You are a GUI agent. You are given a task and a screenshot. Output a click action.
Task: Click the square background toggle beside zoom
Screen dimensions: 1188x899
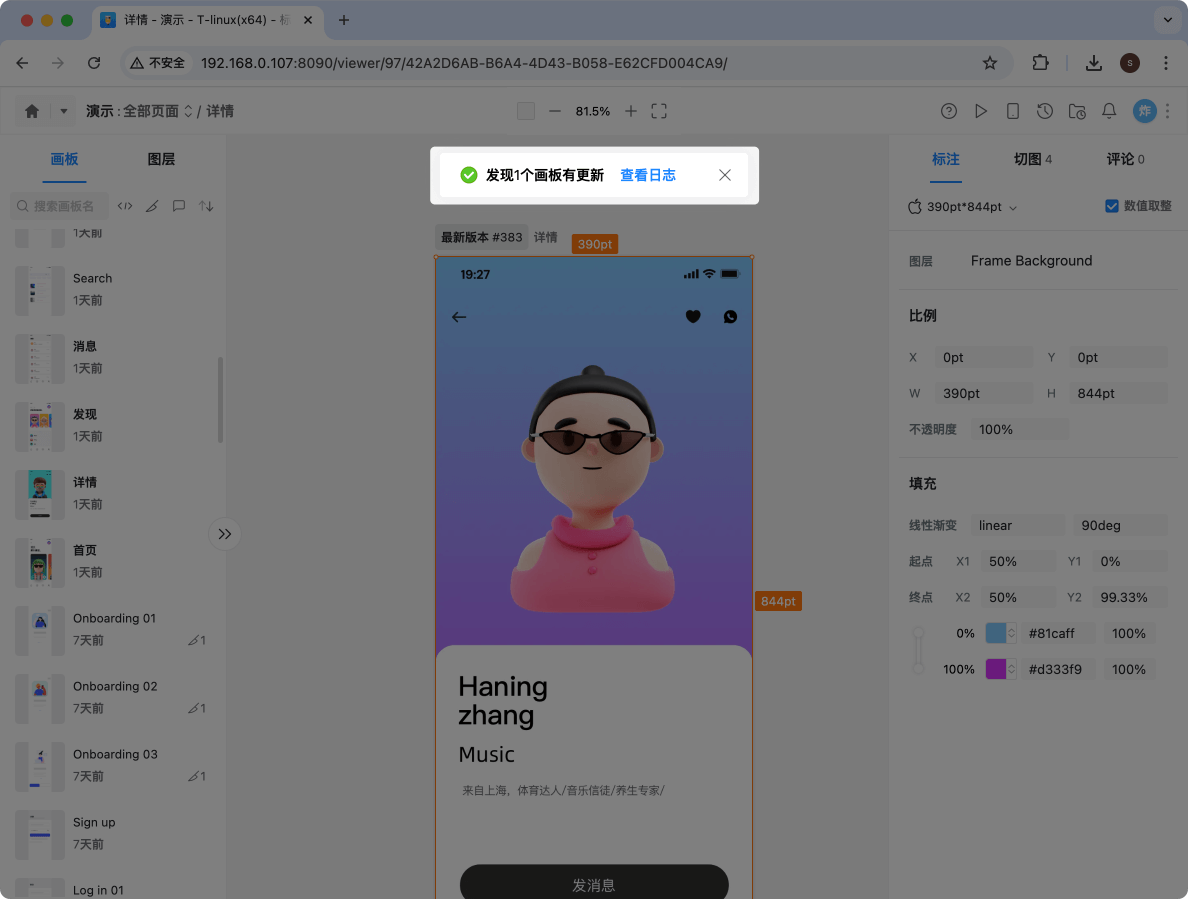[526, 111]
